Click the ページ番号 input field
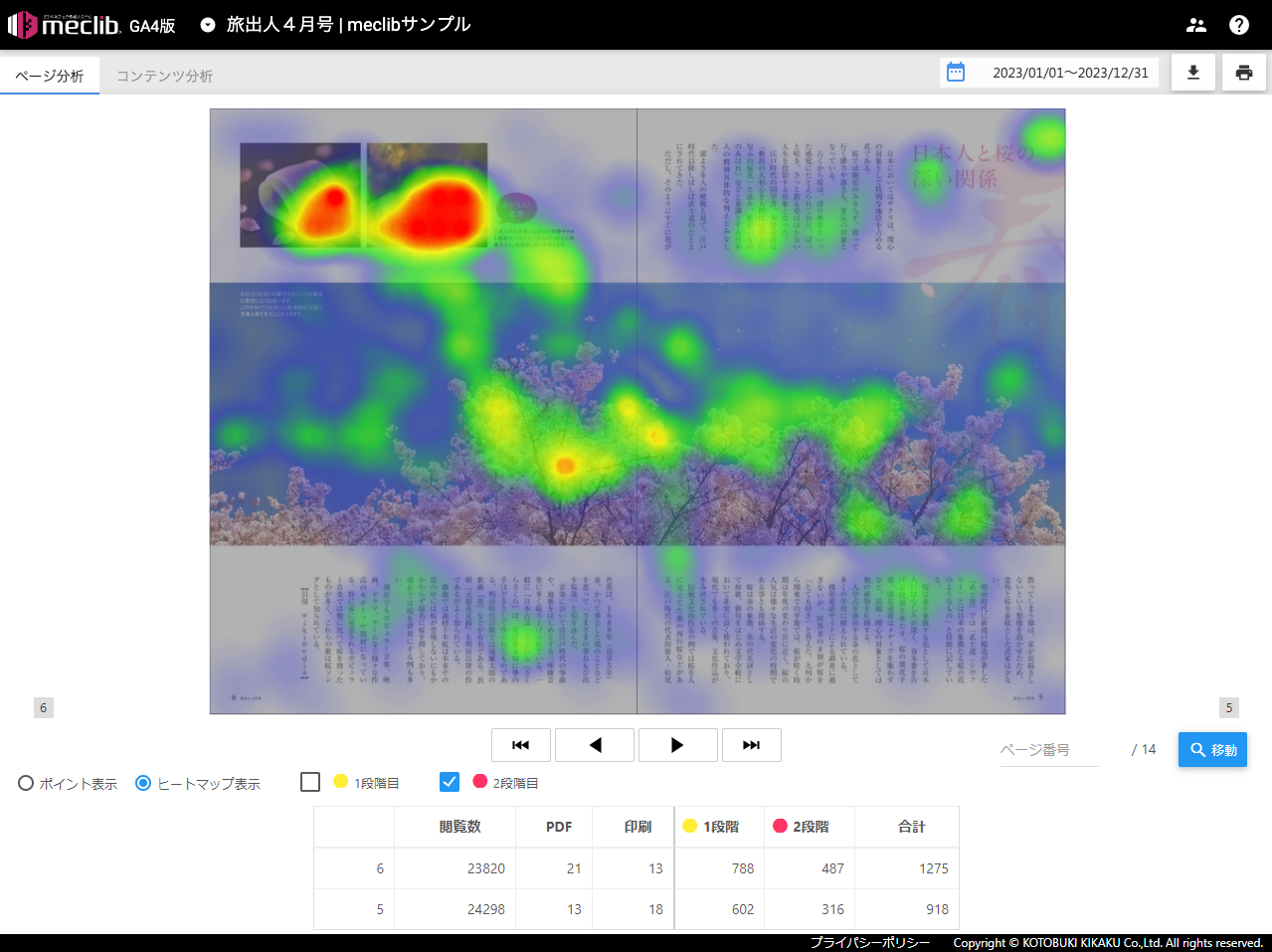1272x952 pixels. [x=1048, y=750]
